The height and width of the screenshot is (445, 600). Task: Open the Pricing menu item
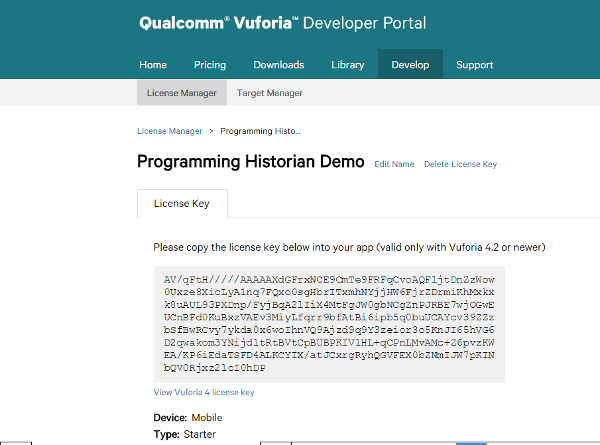coord(210,65)
